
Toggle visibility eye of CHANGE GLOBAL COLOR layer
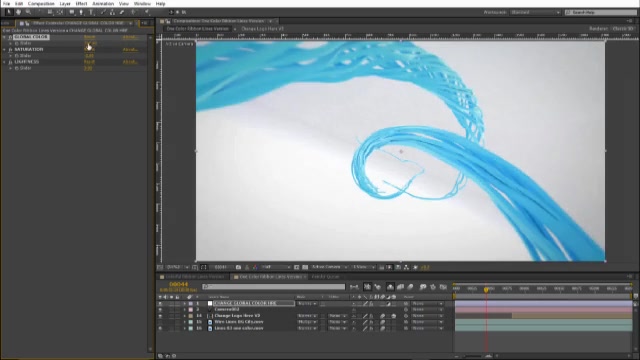(160, 304)
